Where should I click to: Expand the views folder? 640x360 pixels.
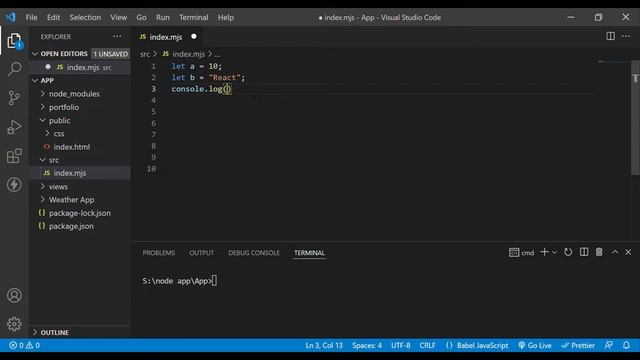tap(58, 187)
